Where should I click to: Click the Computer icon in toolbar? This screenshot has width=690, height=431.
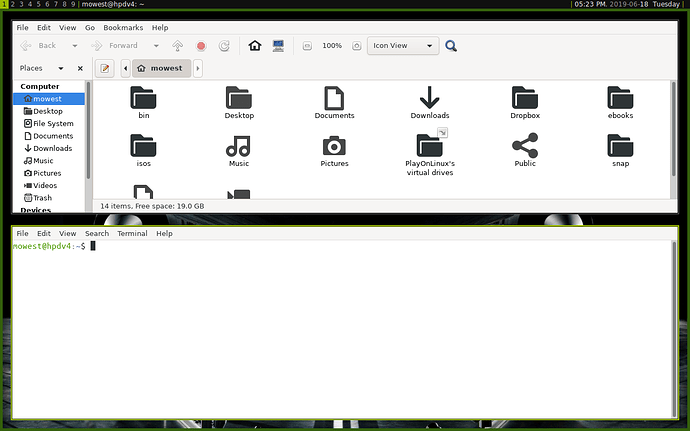tap(278, 45)
